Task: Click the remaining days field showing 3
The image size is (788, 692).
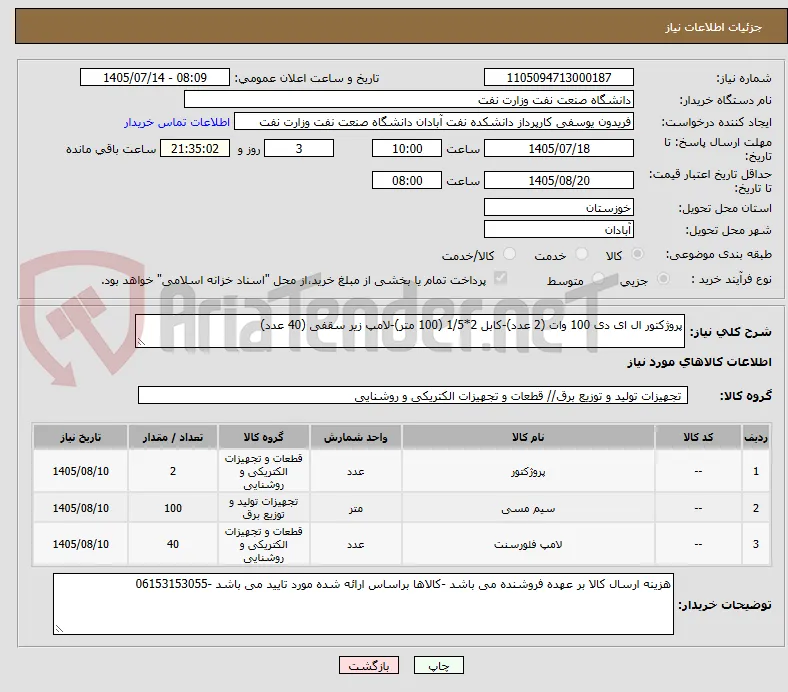Action: 299,148
